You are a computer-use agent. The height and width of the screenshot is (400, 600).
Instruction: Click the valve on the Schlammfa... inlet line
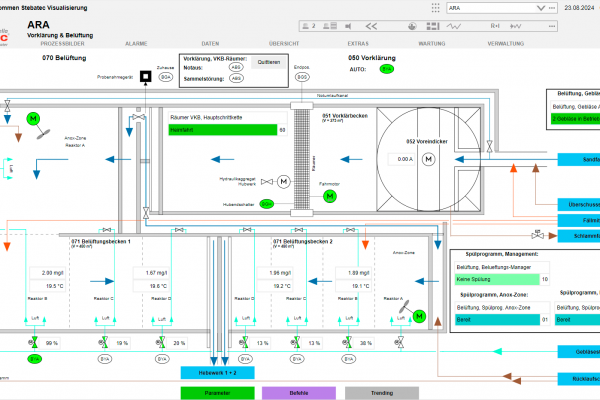538,235
